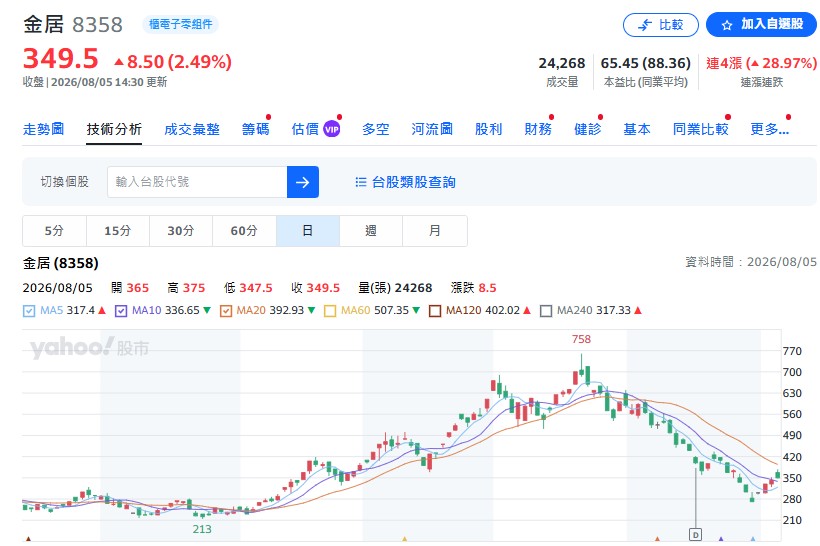This screenshot has width=820, height=546.
Task: Toggle the MA20 checkbox
Action: pos(226,311)
